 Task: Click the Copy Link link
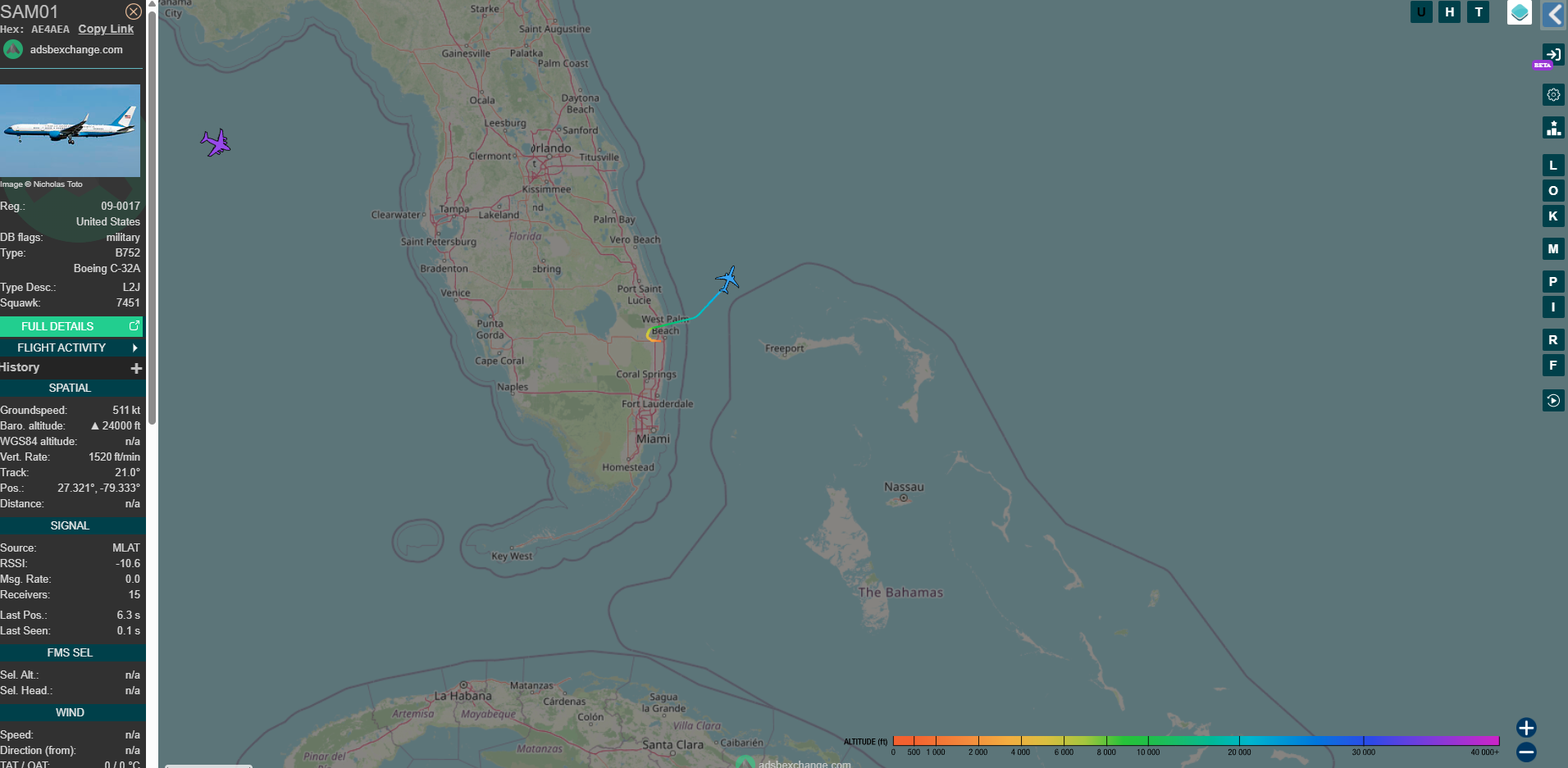pyautogui.click(x=106, y=29)
